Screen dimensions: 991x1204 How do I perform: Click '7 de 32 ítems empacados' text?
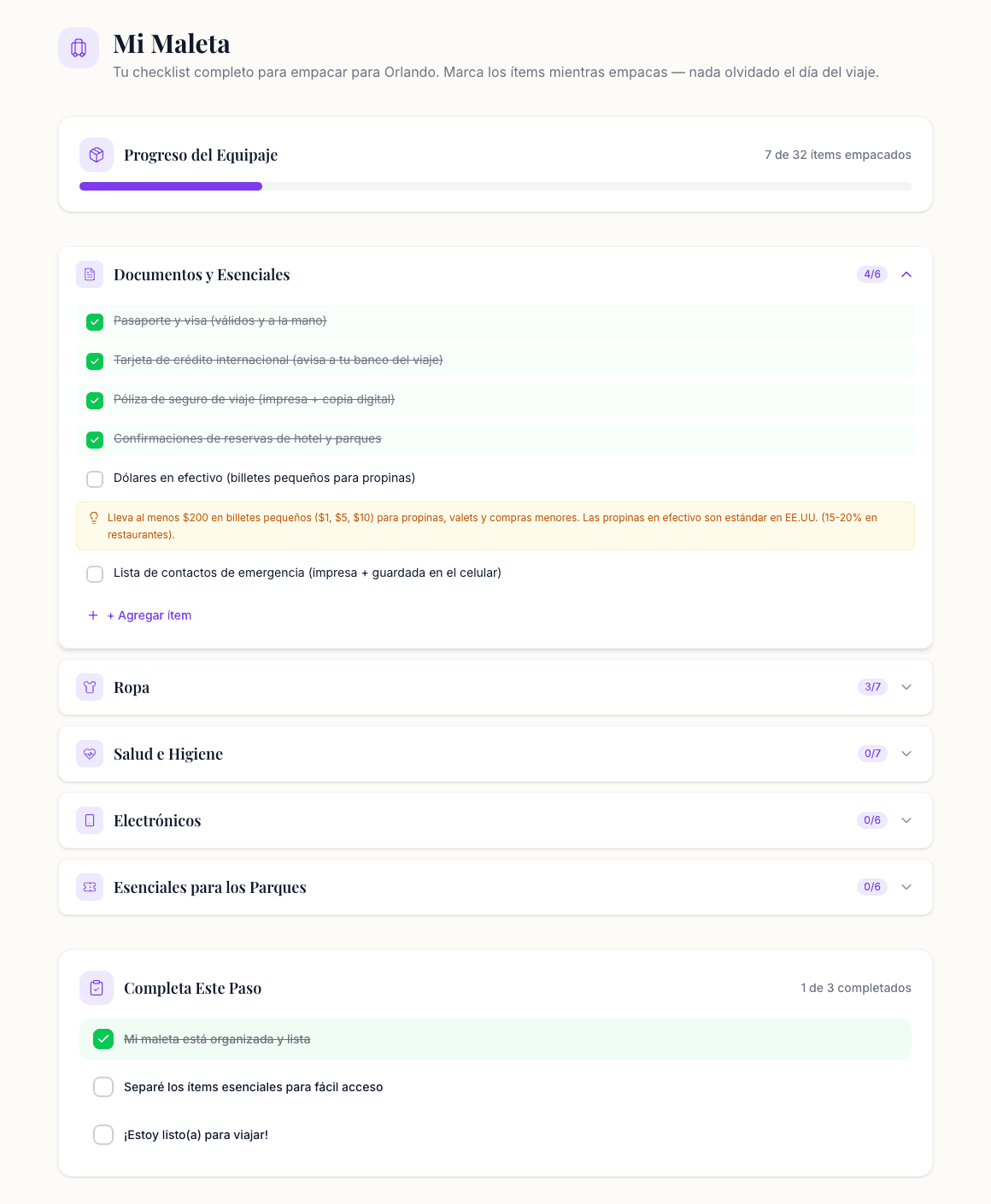click(838, 155)
